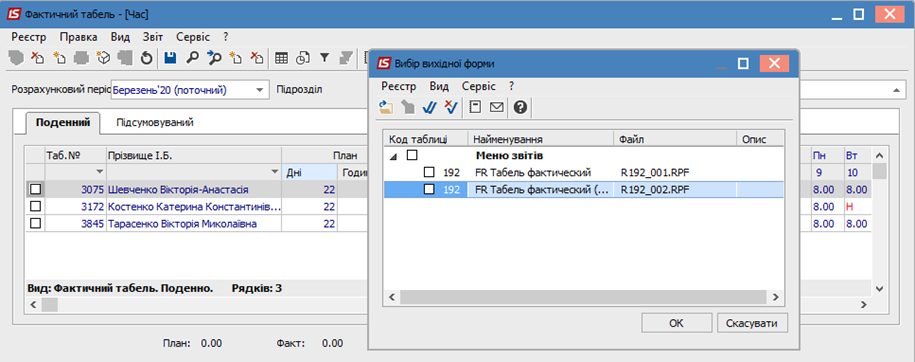This screenshot has height=362, width=915.
Task: Click the notebook icon in dialog toolbar
Action: (x=476, y=107)
